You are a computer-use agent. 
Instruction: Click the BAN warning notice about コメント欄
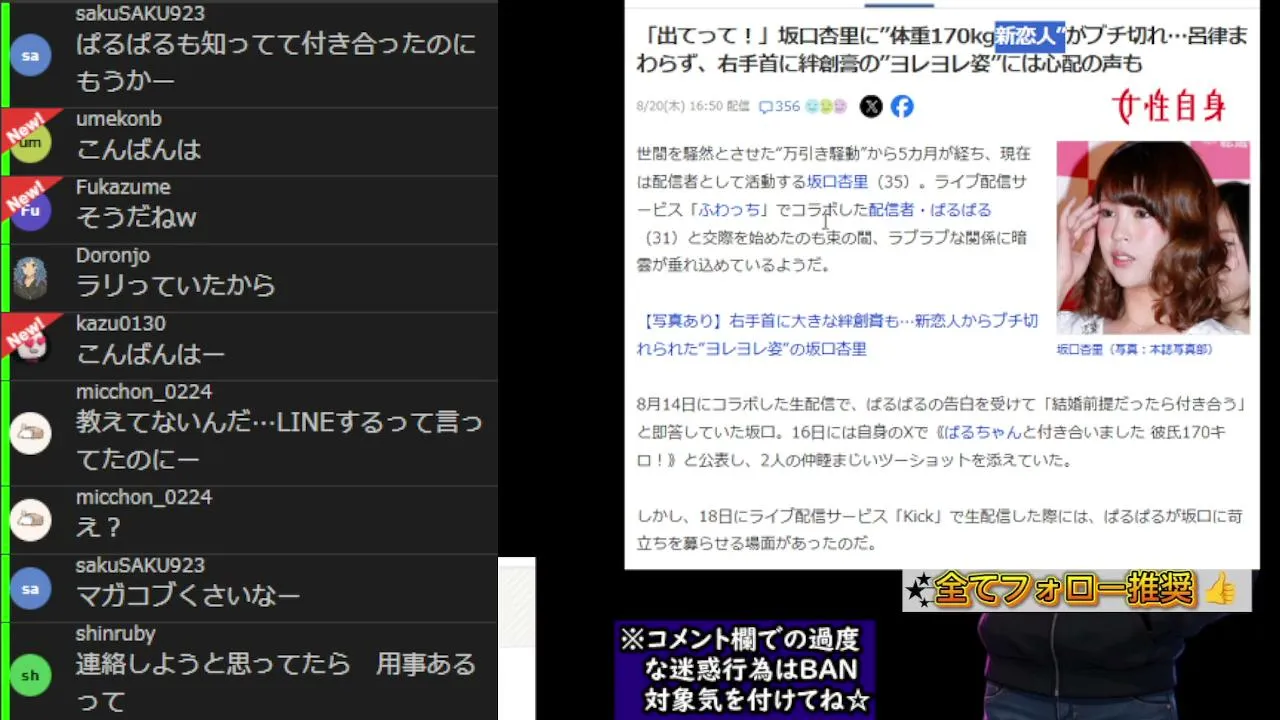[x=744, y=669]
